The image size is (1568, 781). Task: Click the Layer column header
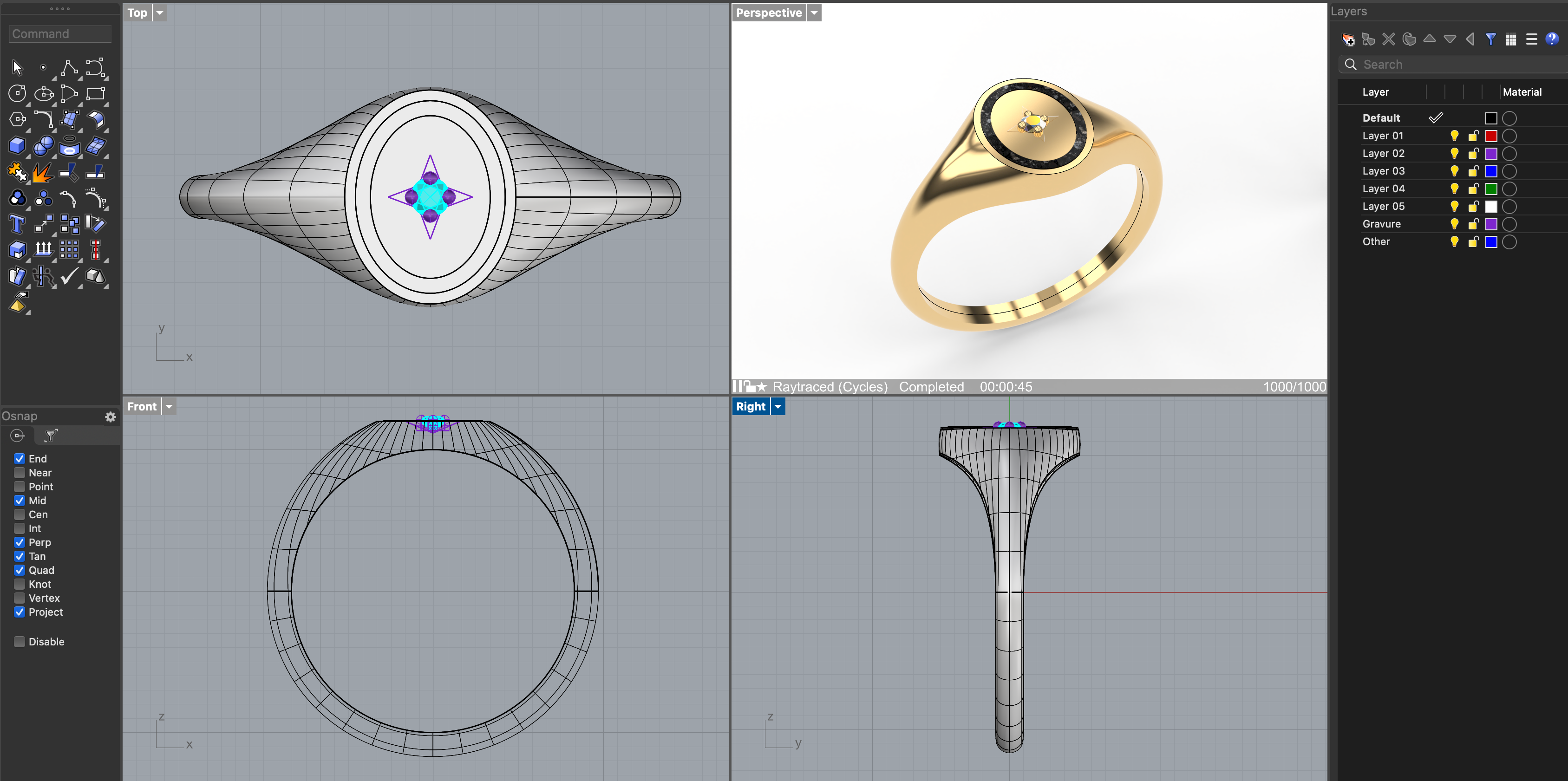[x=1376, y=92]
